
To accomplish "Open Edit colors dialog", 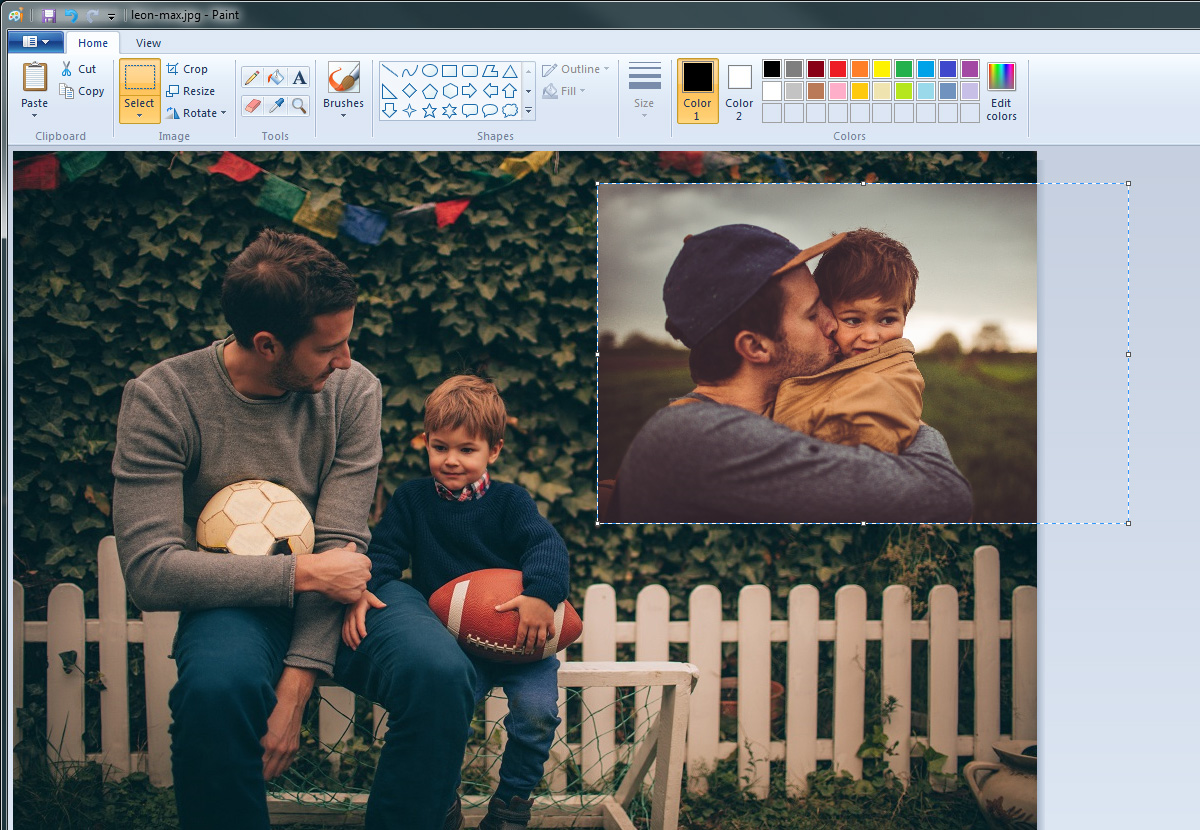I will click(1001, 91).
